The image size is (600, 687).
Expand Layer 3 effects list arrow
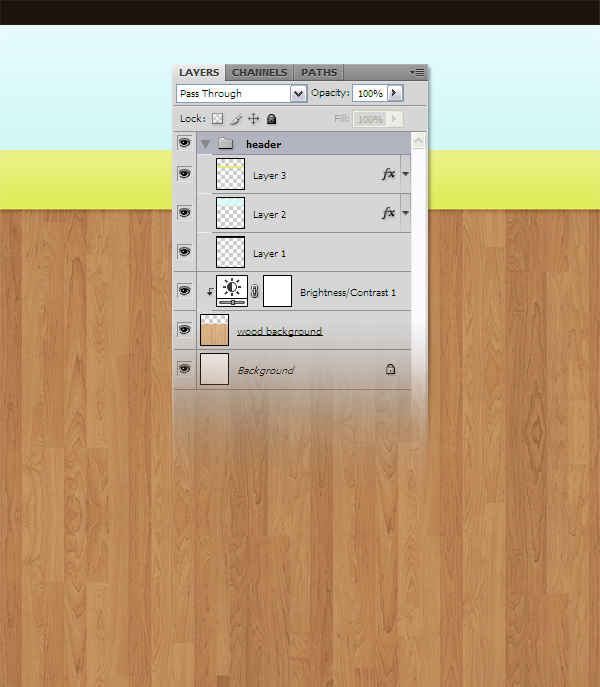click(x=405, y=174)
